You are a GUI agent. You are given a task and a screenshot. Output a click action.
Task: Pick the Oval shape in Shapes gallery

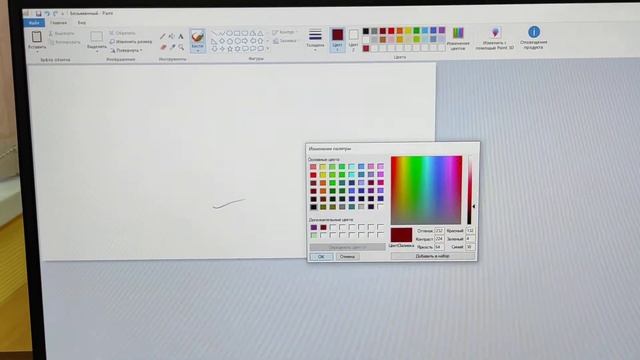[229, 33]
